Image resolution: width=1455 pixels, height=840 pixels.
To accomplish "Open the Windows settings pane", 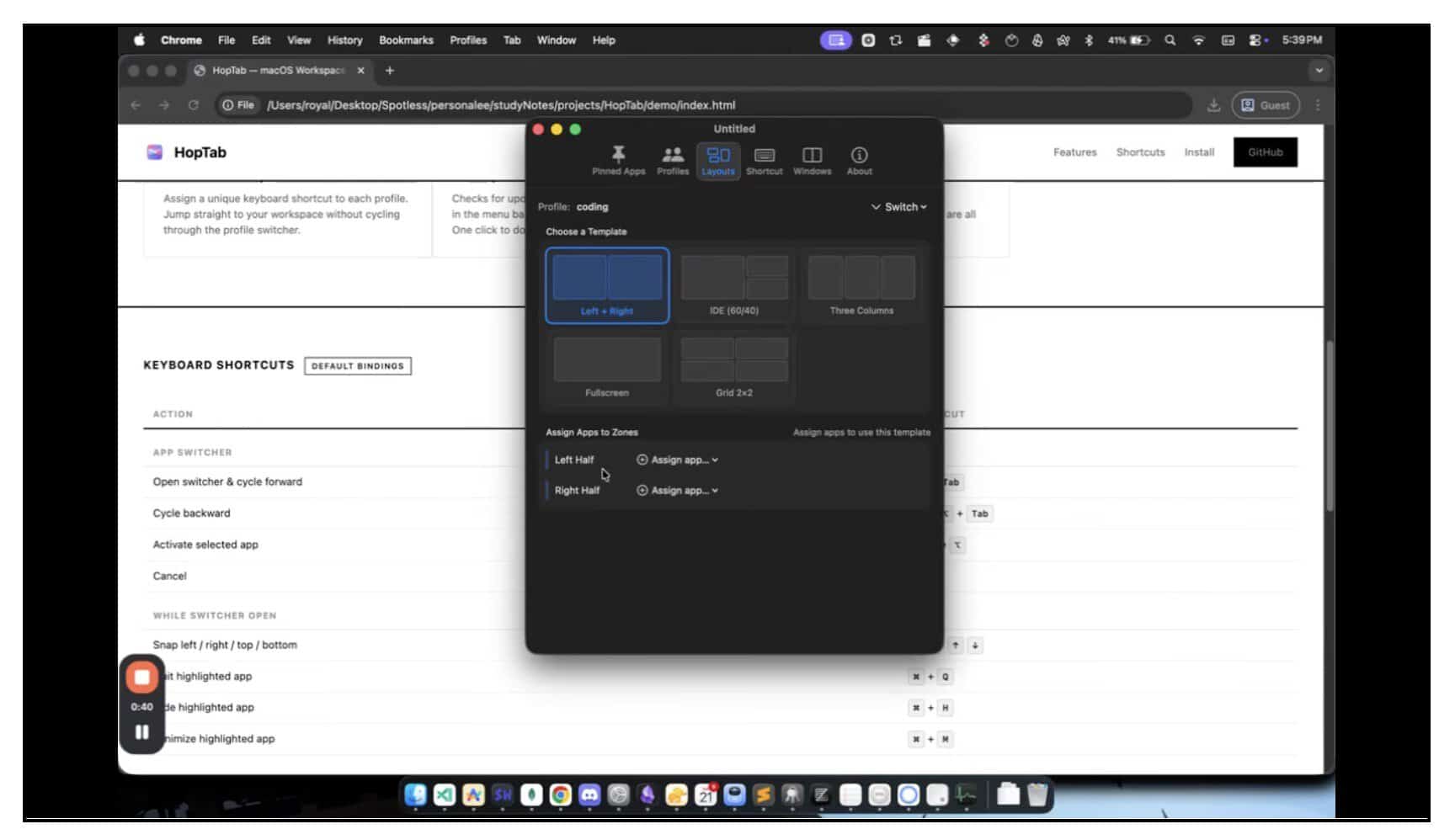I will coord(812,160).
